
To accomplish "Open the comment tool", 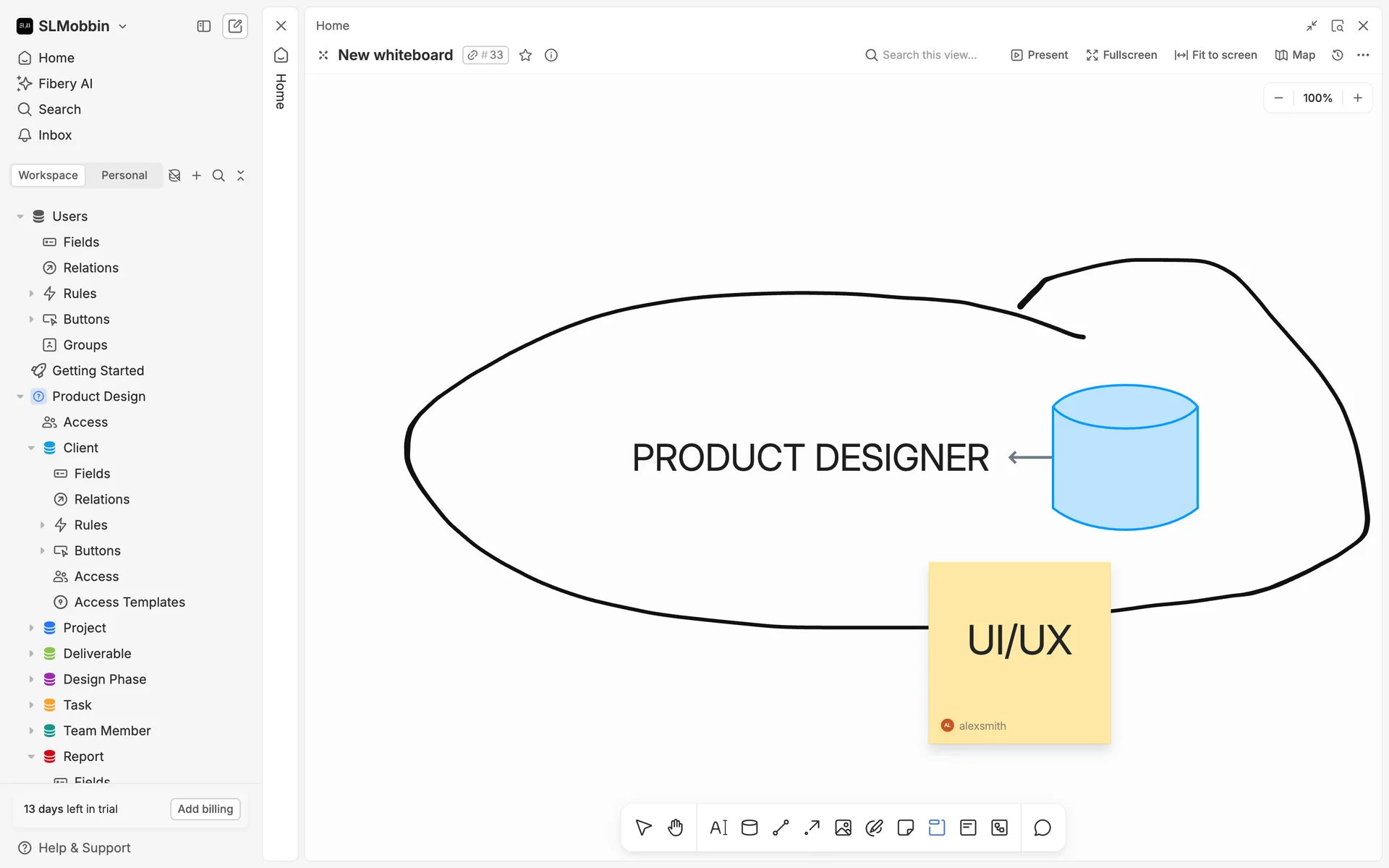I will click(x=1042, y=827).
